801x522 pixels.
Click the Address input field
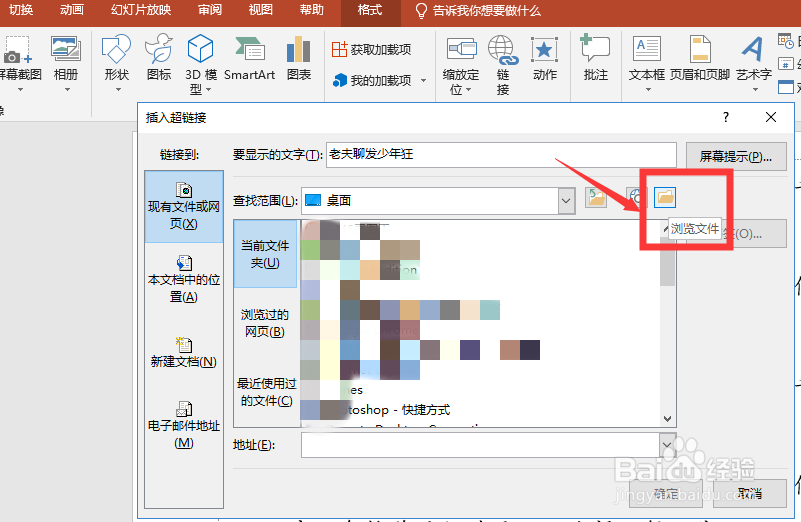point(480,445)
